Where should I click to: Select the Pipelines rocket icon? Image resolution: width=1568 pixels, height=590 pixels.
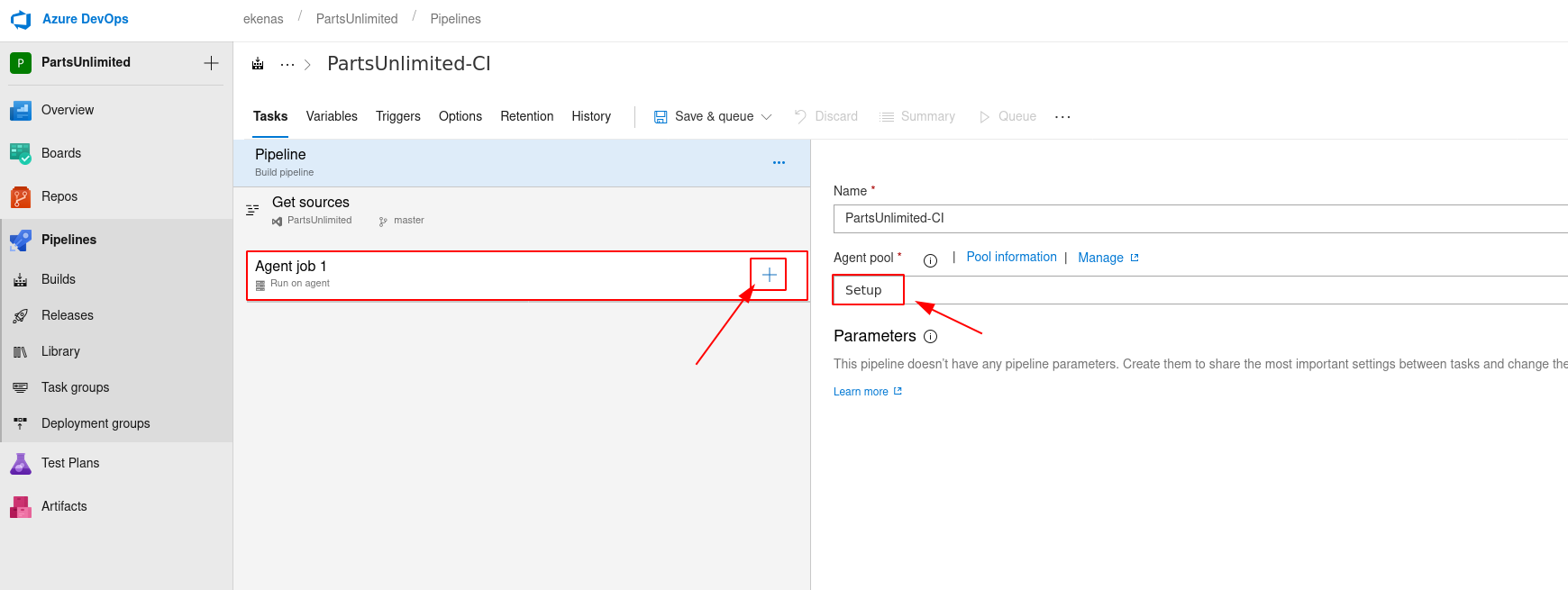[x=21, y=241]
